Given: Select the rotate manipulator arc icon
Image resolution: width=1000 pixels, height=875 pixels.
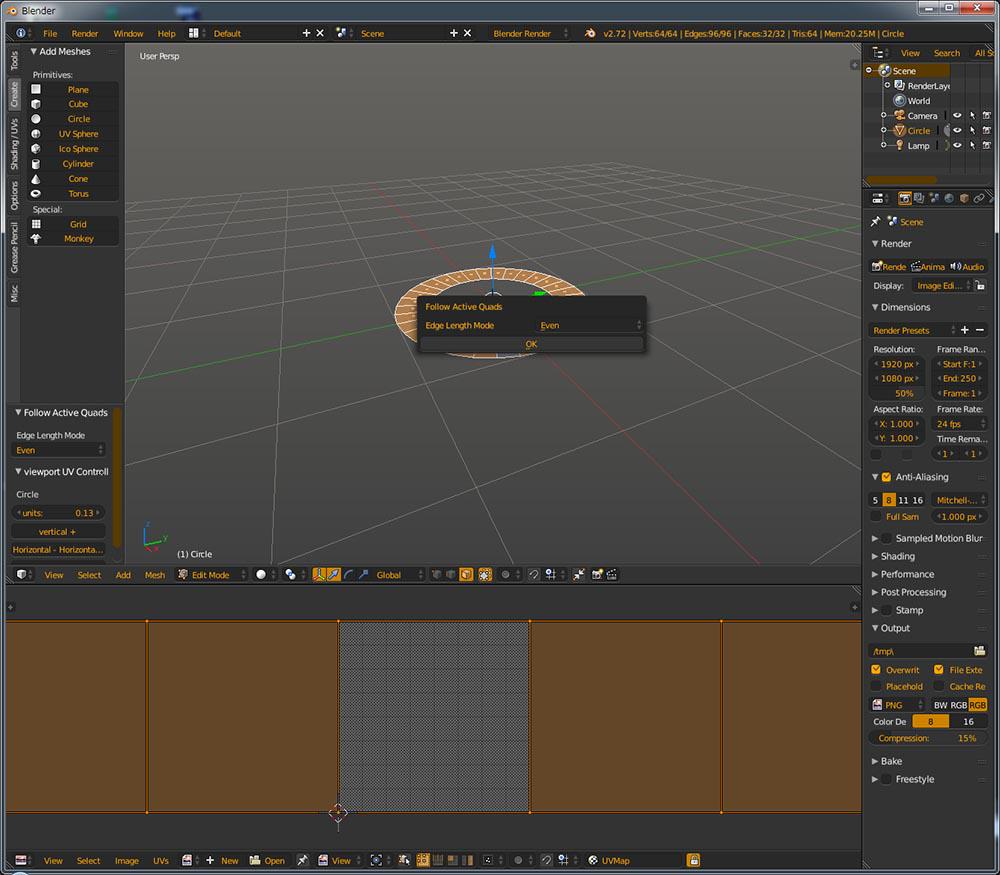Looking at the screenshot, I should pyautogui.click(x=348, y=575).
